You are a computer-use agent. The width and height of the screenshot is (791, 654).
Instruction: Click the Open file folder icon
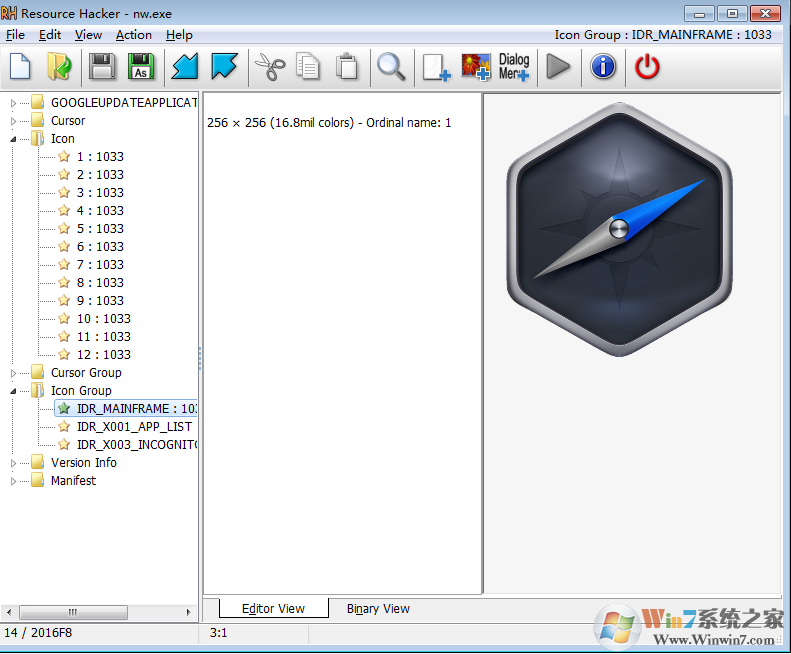tap(60, 67)
